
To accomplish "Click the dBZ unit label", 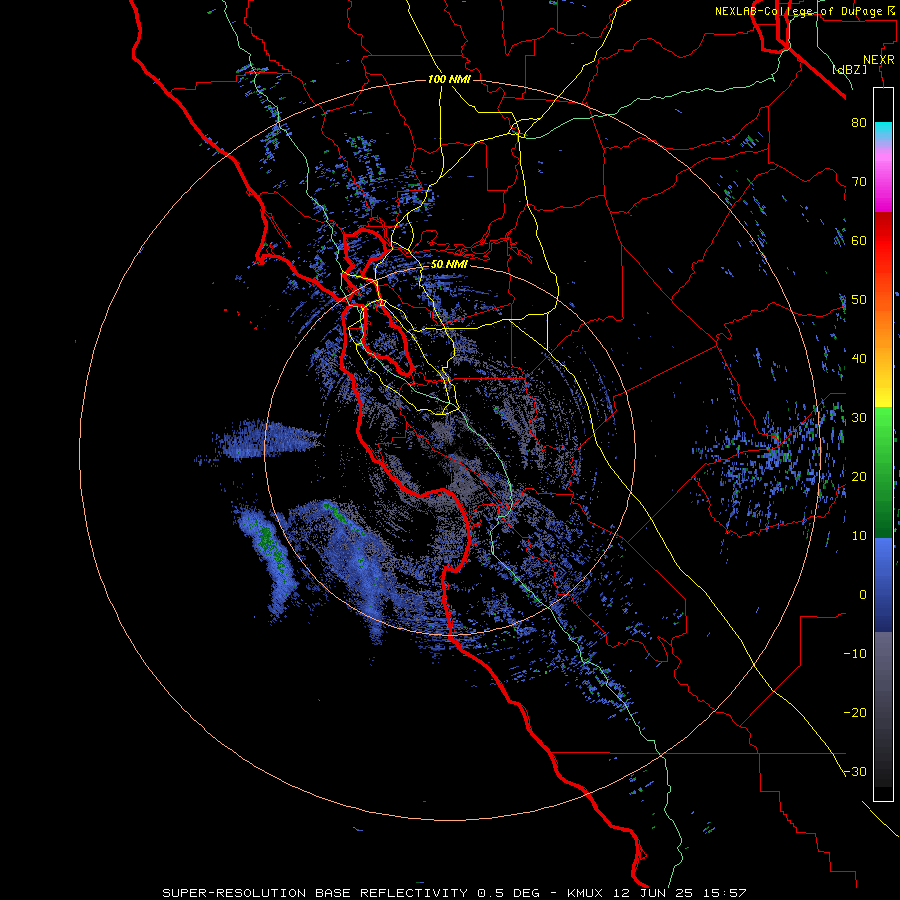I will [x=849, y=70].
